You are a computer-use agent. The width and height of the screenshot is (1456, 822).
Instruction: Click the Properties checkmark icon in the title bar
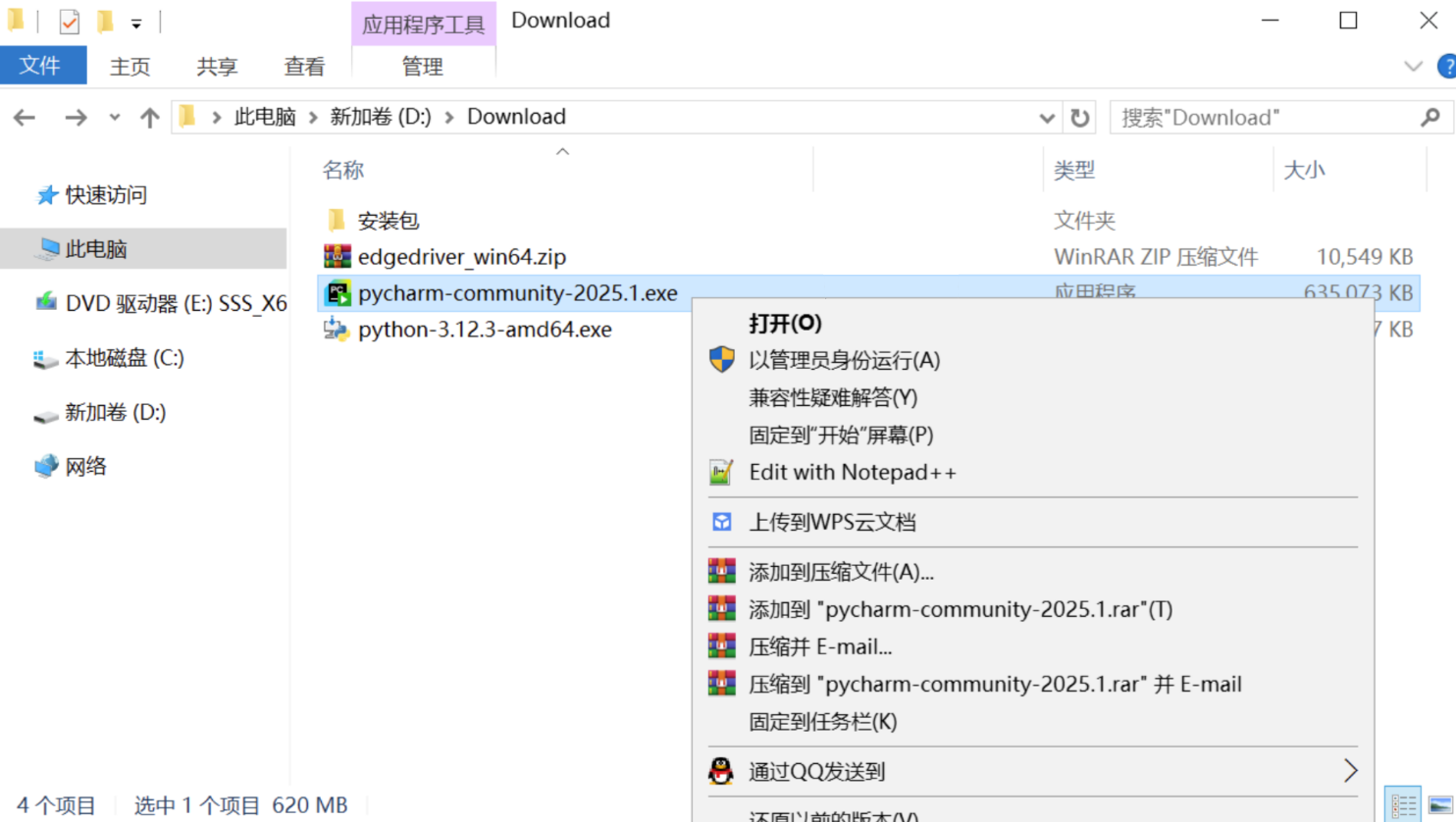click(70, 21)
